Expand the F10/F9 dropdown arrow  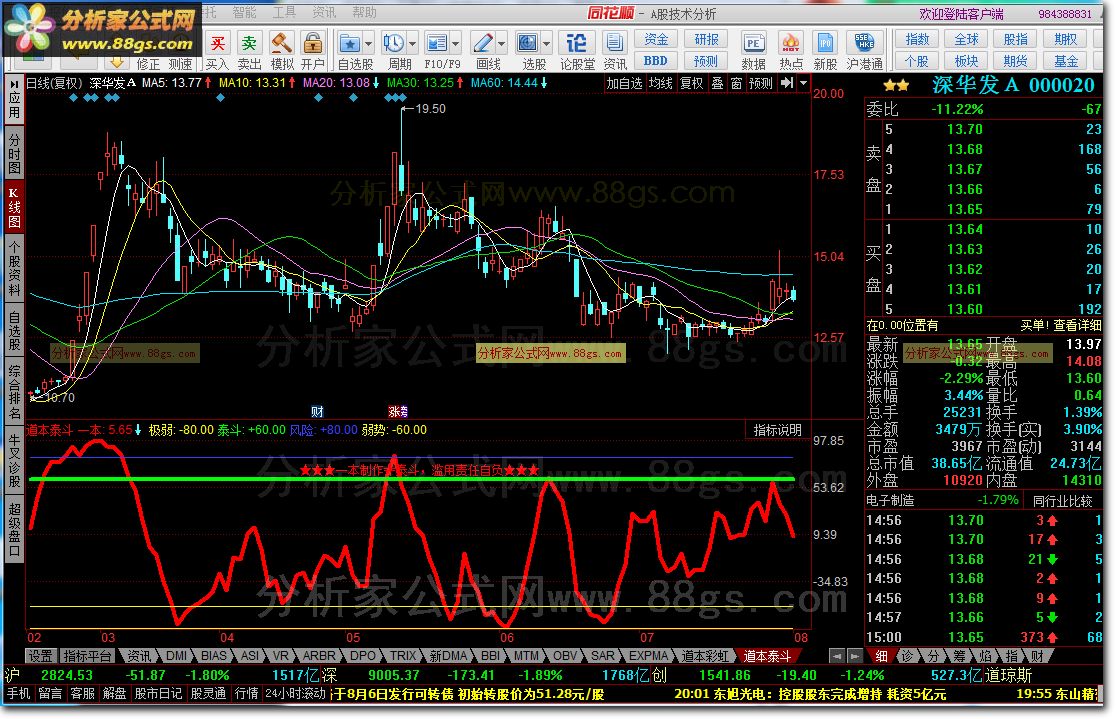456,43
